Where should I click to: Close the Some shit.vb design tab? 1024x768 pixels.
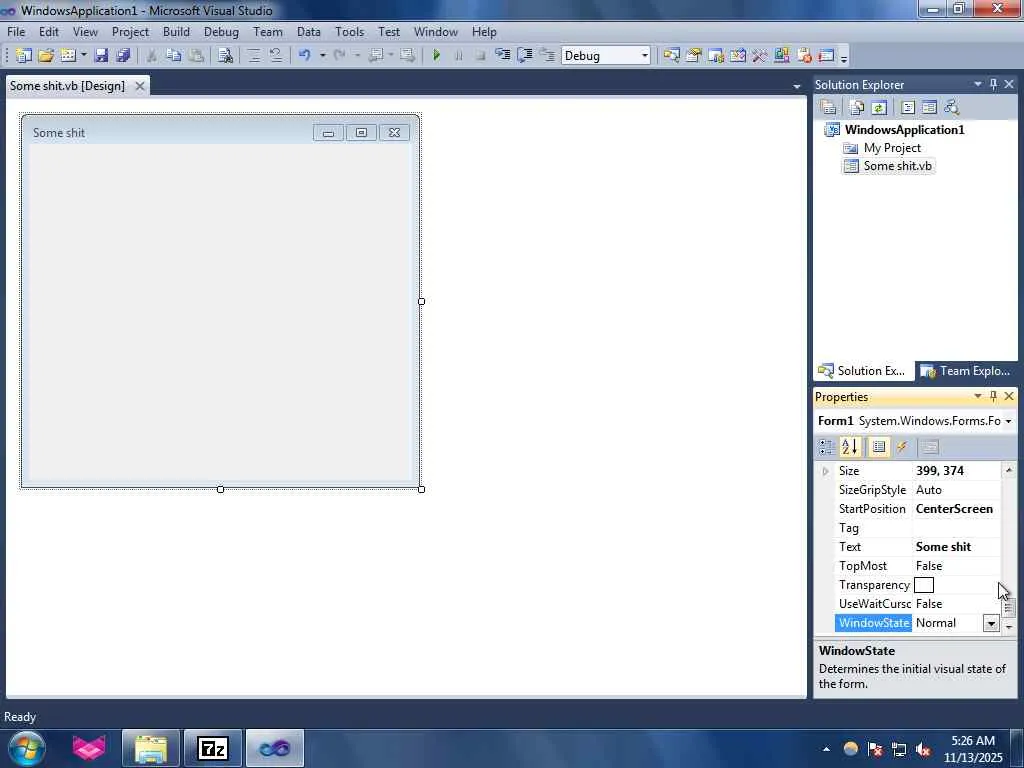pyautogui.click(x=140, y=86)
